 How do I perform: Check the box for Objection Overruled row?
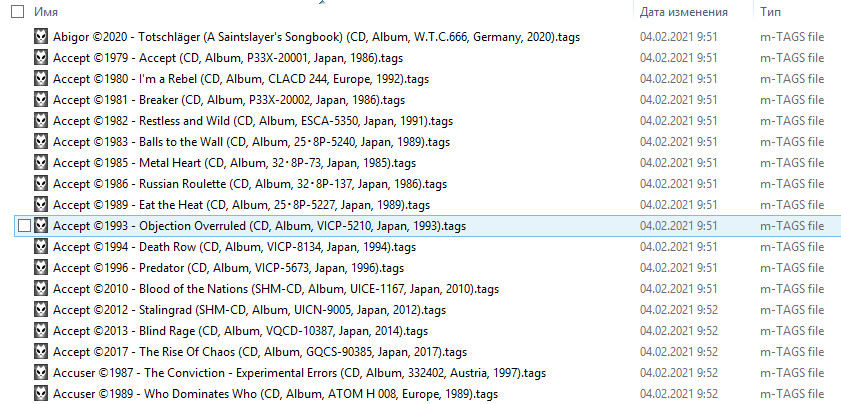(x=24, y=226)
